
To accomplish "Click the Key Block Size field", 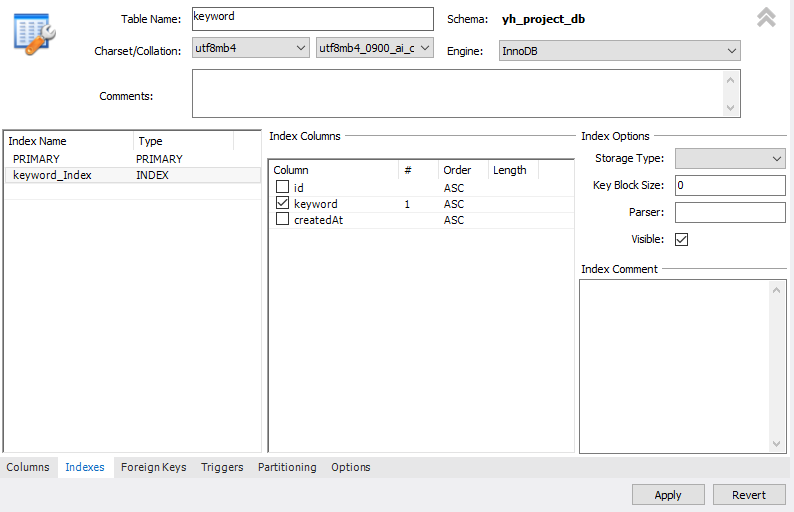I will [x=730, y=185].
